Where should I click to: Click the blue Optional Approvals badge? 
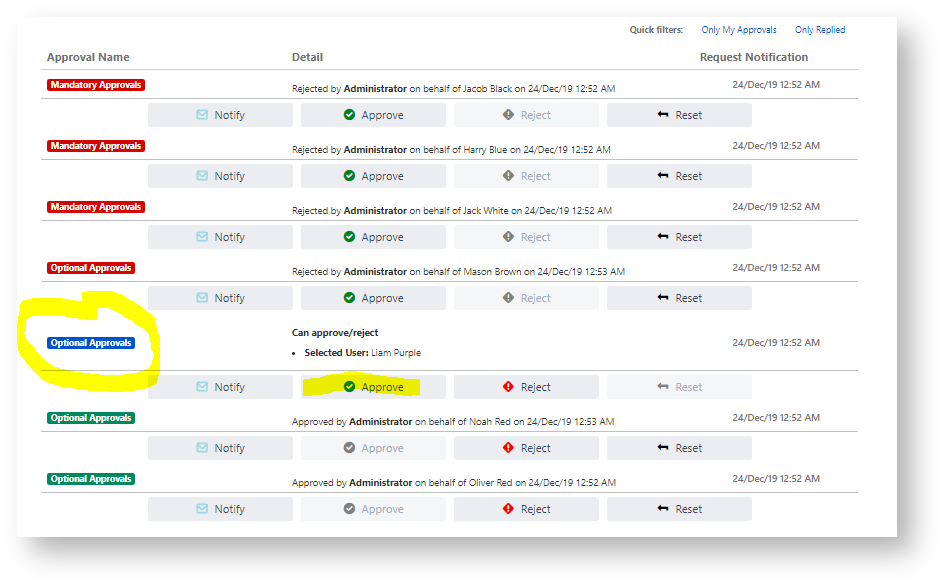click(x=91, y=343)
